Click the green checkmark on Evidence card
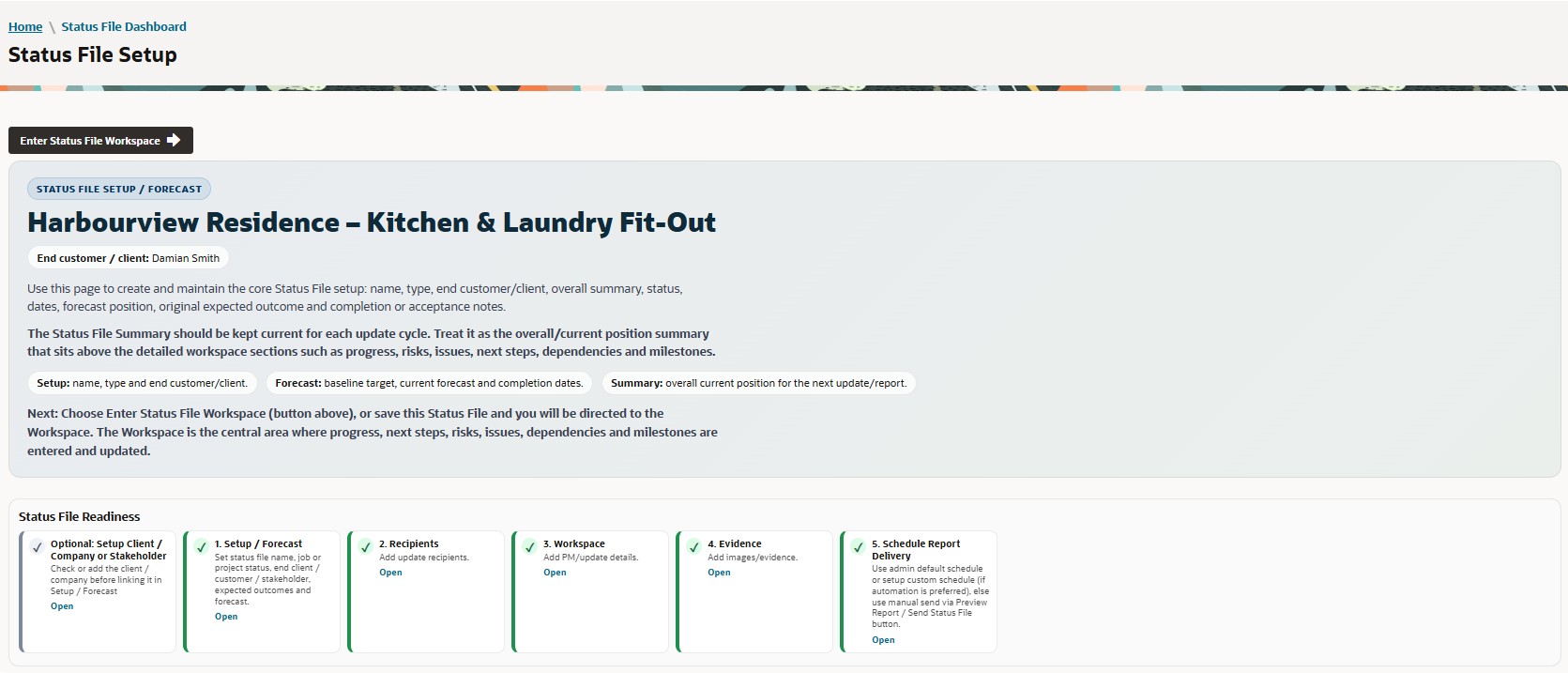 (693, 546)
